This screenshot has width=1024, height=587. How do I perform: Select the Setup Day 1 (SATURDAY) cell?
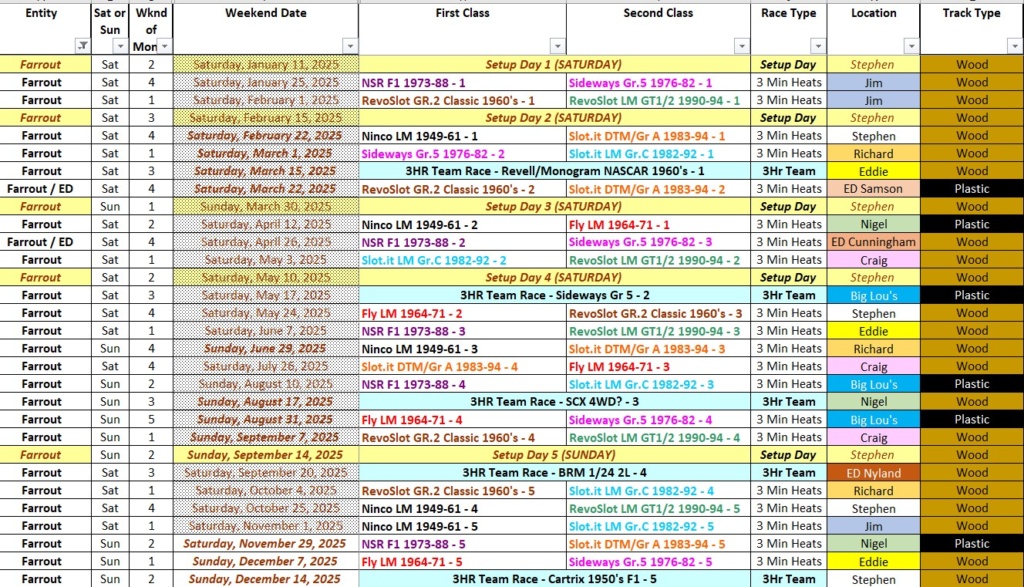coord(553,65)
